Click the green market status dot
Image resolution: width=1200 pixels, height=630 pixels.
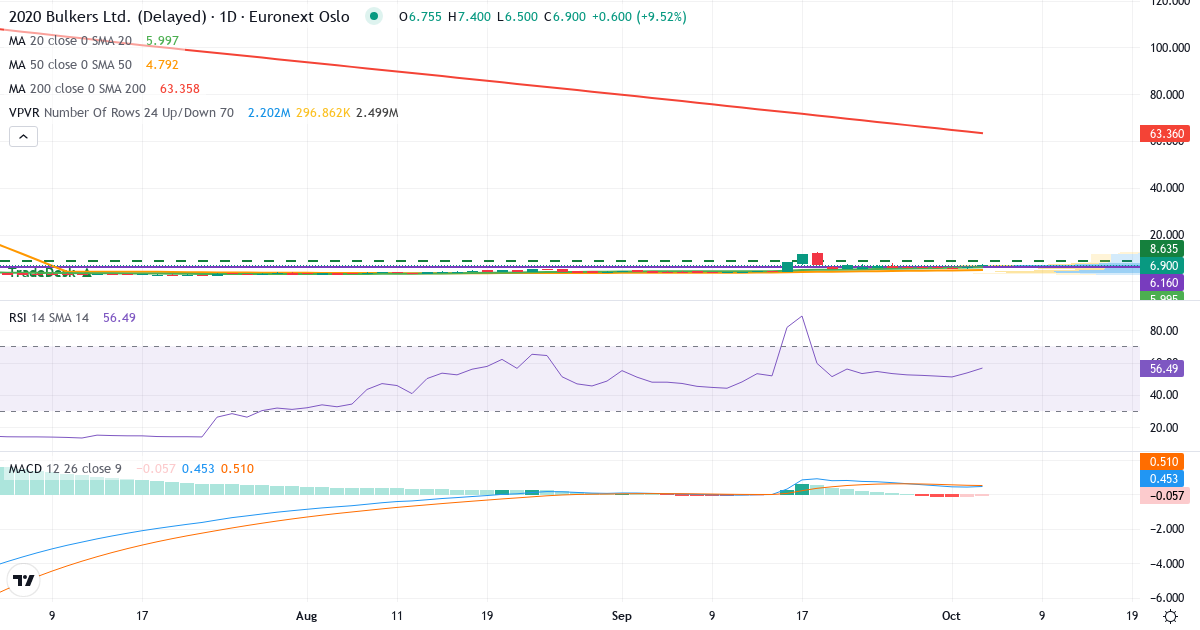click(x=374, y=17)
